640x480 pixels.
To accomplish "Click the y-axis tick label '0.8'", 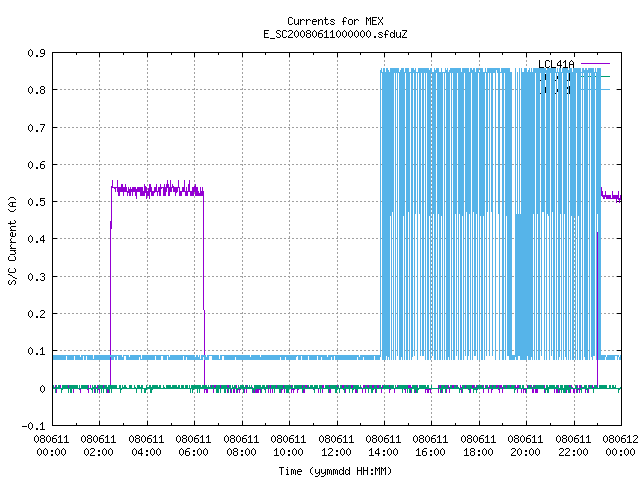I will 36,90.
